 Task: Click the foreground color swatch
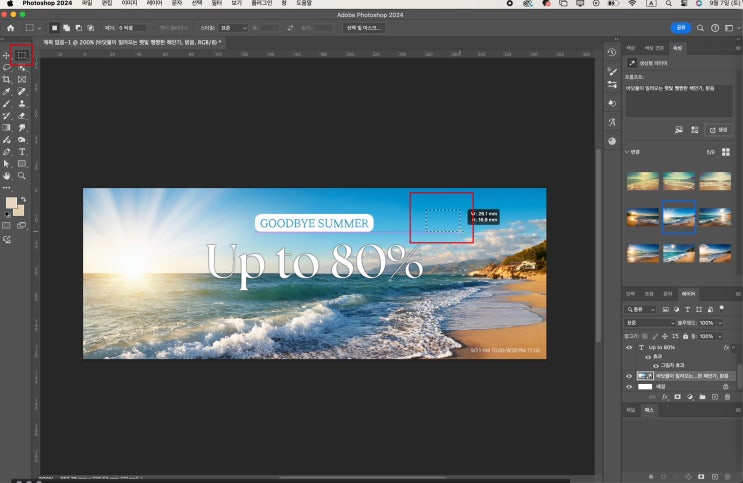click(x=10, y=203)
